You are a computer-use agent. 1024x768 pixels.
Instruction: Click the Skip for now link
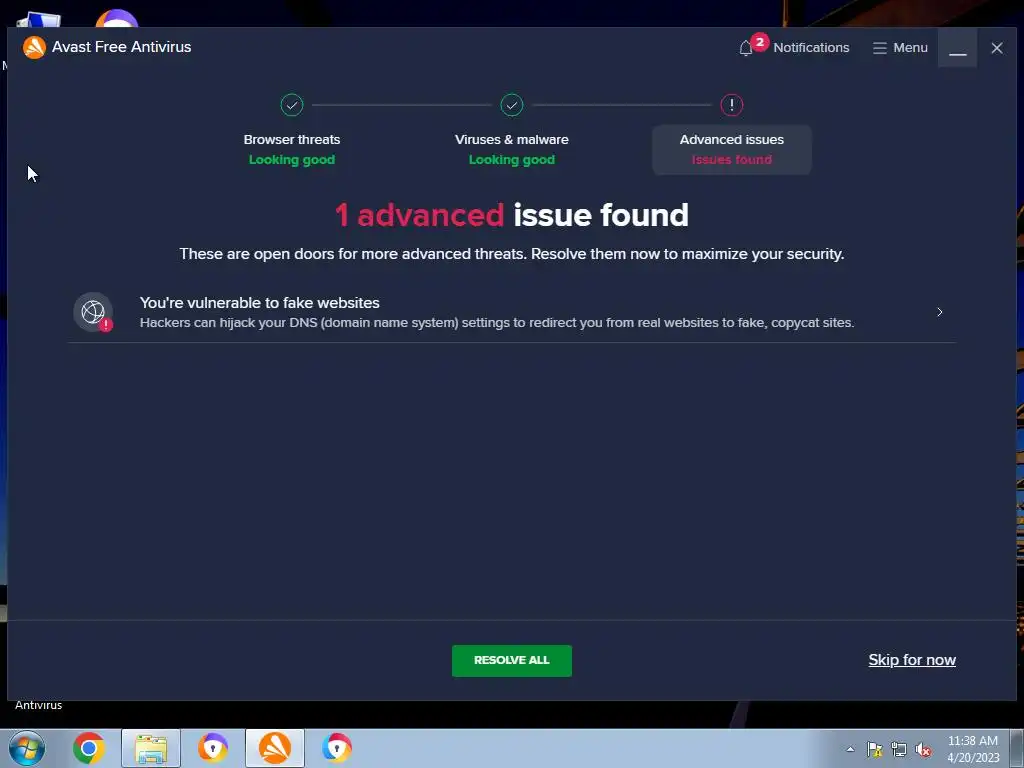[912, 660]
